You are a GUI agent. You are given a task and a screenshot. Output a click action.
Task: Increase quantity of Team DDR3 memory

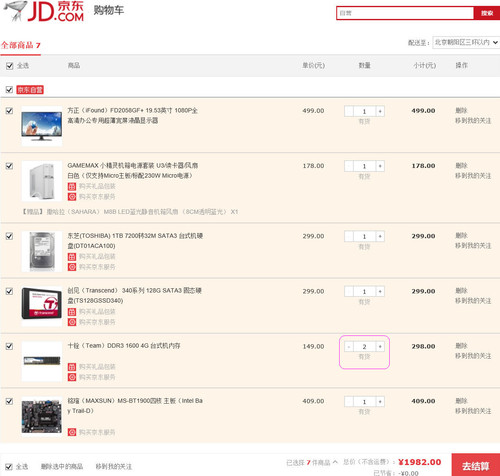click(380, 347)
